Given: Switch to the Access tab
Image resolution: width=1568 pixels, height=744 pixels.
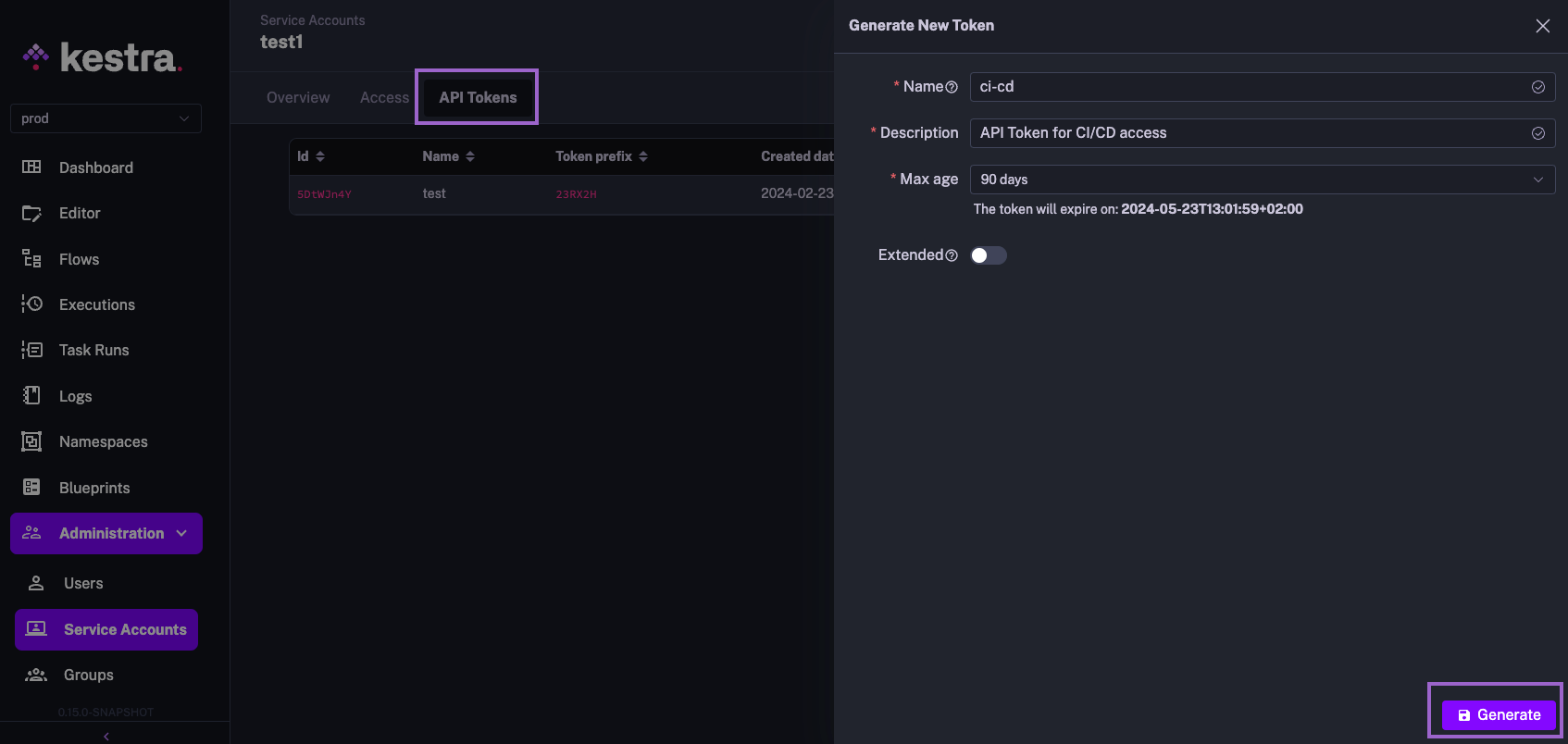Looking at the screenshot, I should tap(384, 98).
